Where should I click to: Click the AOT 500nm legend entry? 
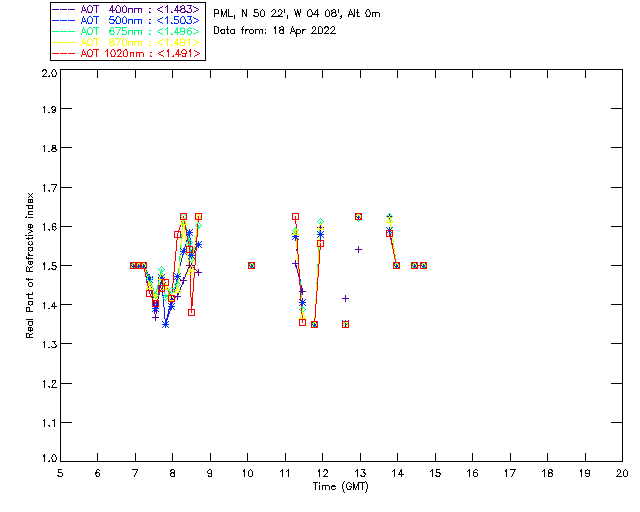pos(126,20)
